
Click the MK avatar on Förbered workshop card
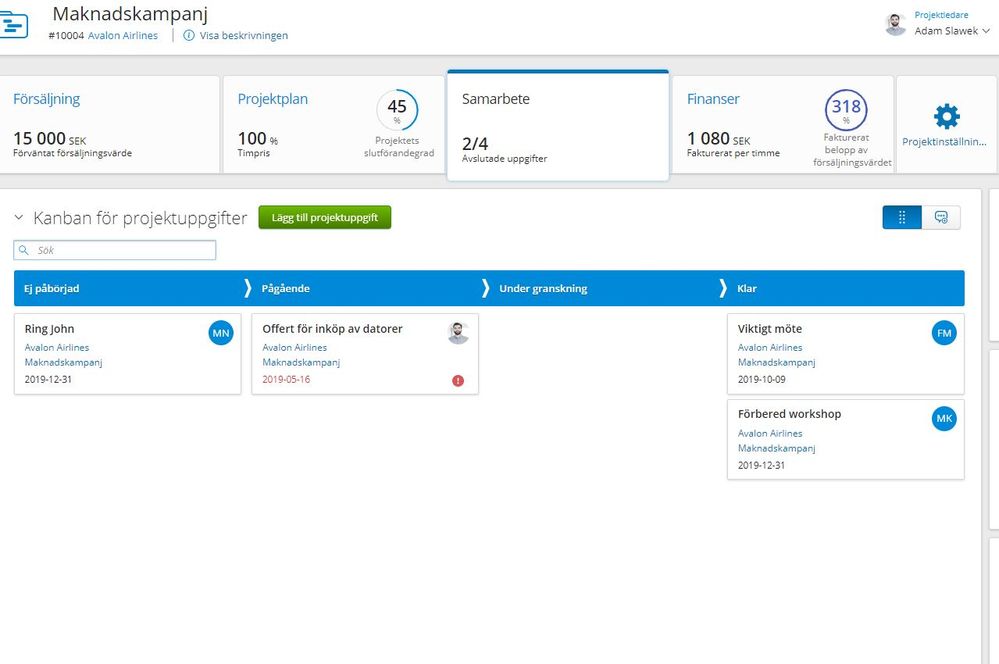pyautogui.click(x=944, y=419)
